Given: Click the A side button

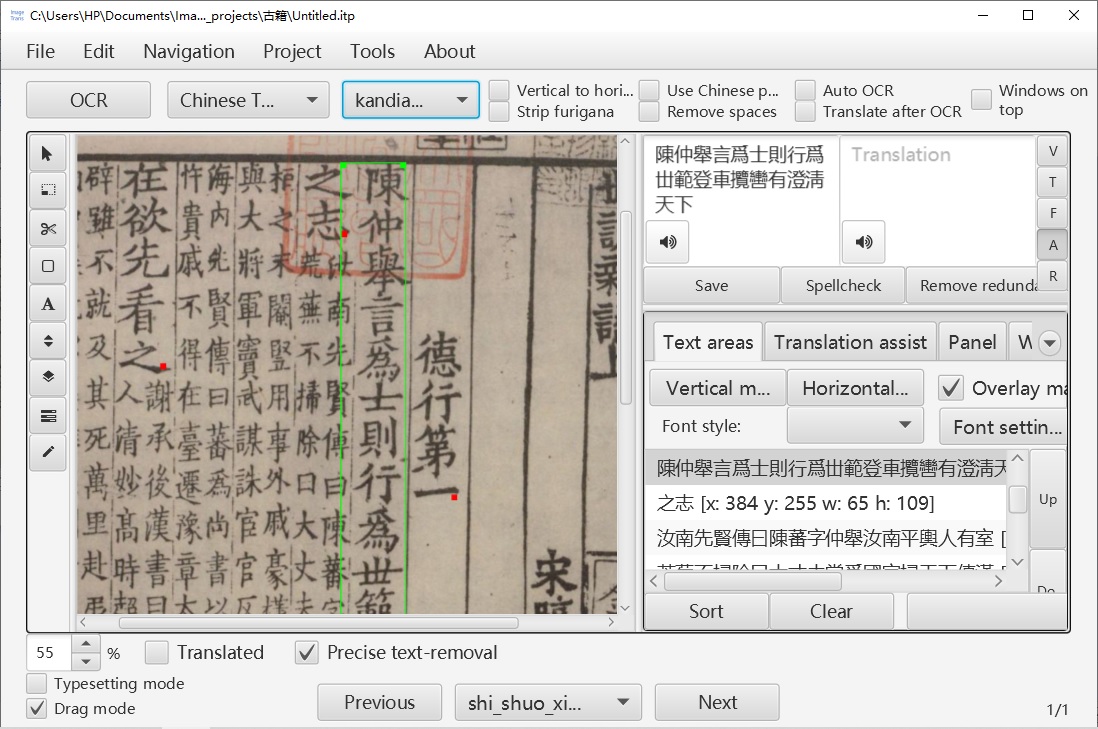Looking at the screenshot, I should click(1052, 245).
